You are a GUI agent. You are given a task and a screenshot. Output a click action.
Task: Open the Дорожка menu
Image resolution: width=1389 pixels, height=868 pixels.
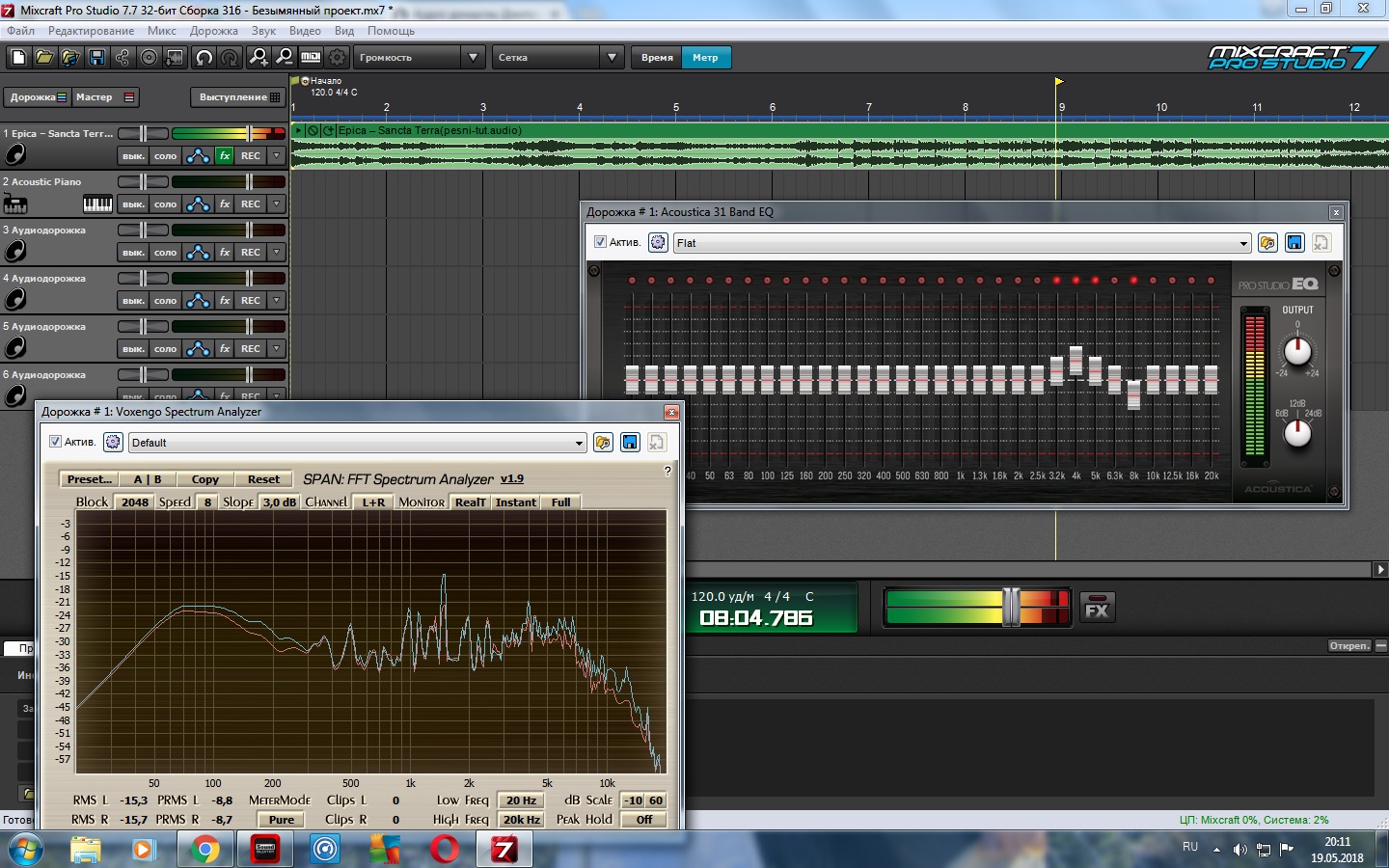pos(214,31)
